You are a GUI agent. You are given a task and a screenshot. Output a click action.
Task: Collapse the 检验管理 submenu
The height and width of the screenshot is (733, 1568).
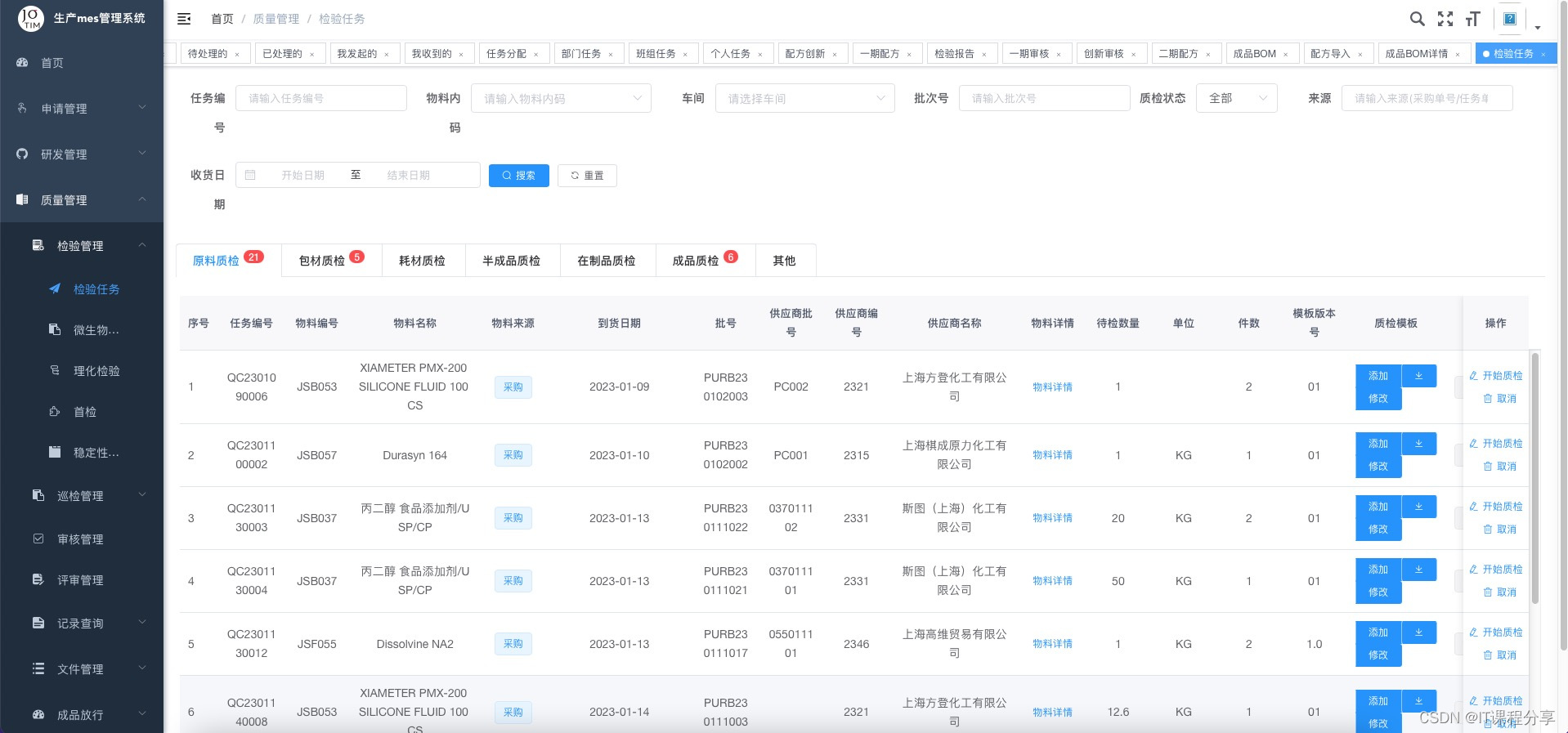click(82, 246)
